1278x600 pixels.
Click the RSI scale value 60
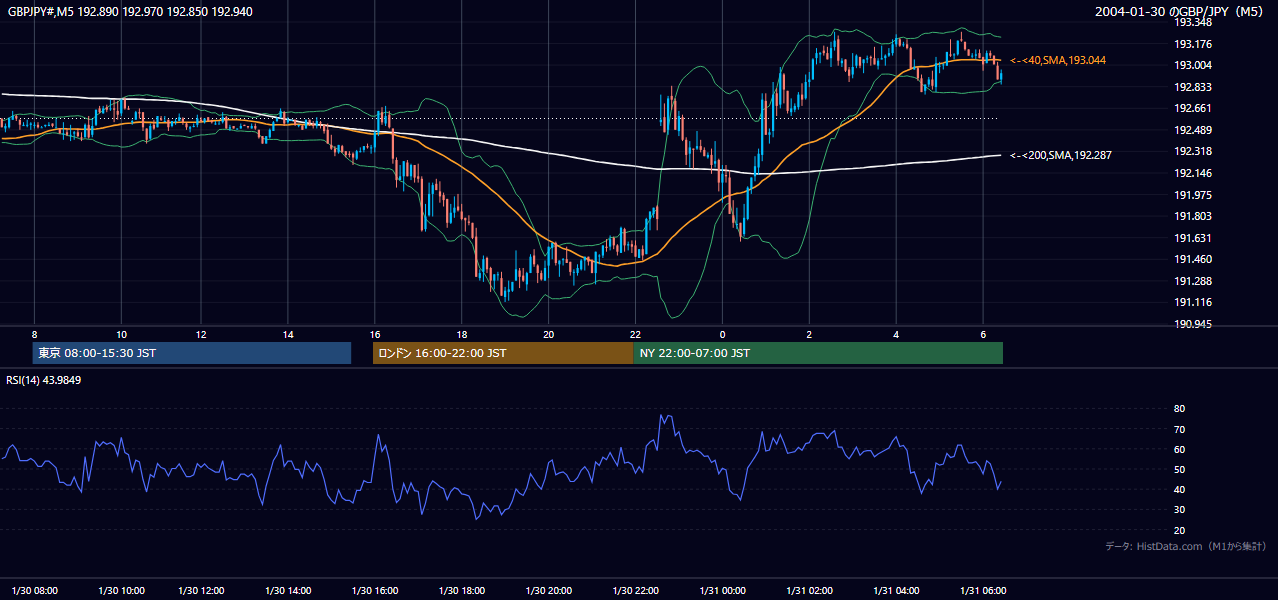point(1180,449)
